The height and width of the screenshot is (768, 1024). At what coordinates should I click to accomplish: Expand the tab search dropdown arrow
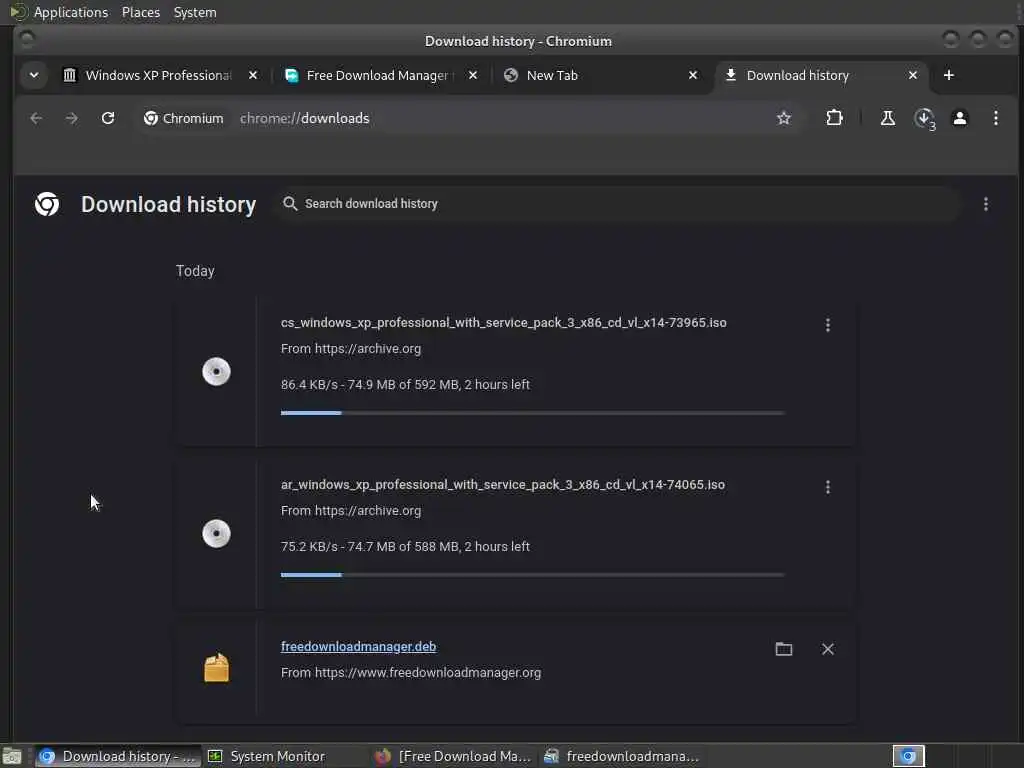34,76
